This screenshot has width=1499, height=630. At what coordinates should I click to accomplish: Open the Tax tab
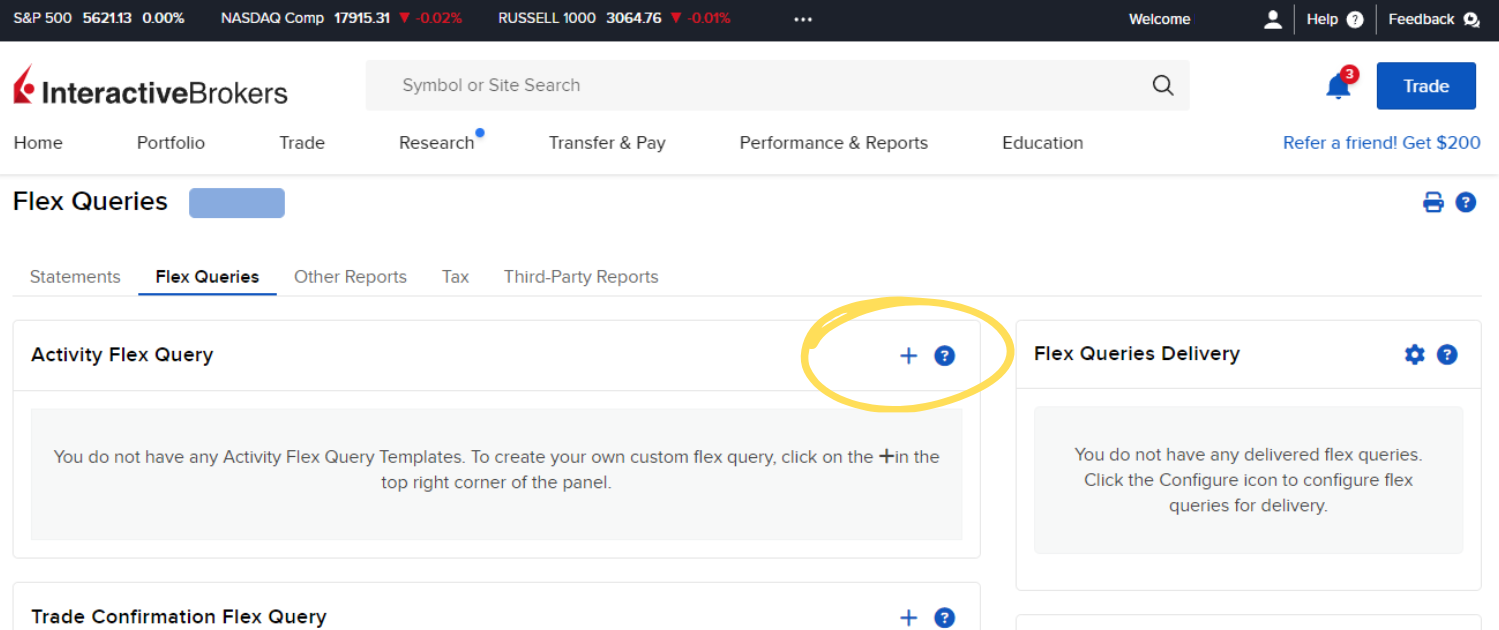click(455, 277)
